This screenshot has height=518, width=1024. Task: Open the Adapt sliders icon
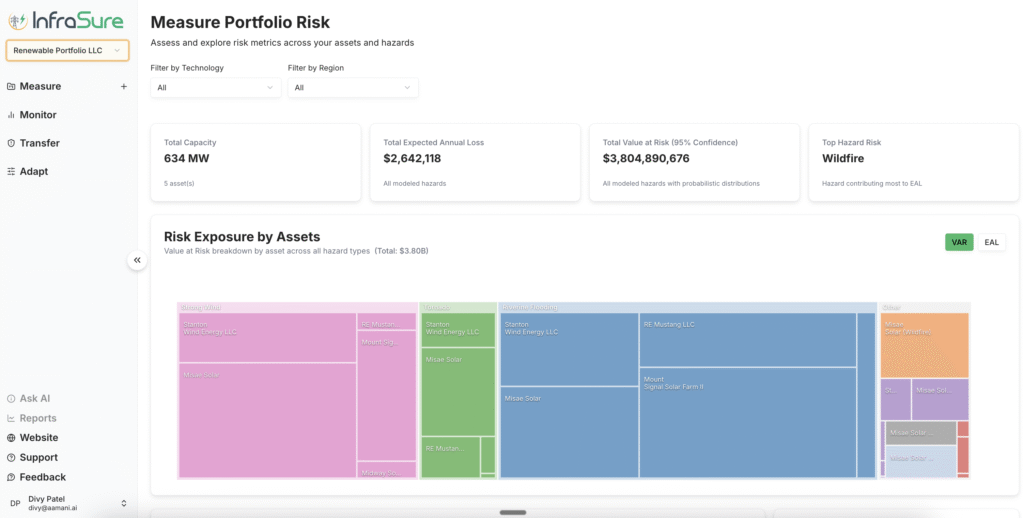pos(11,172)
